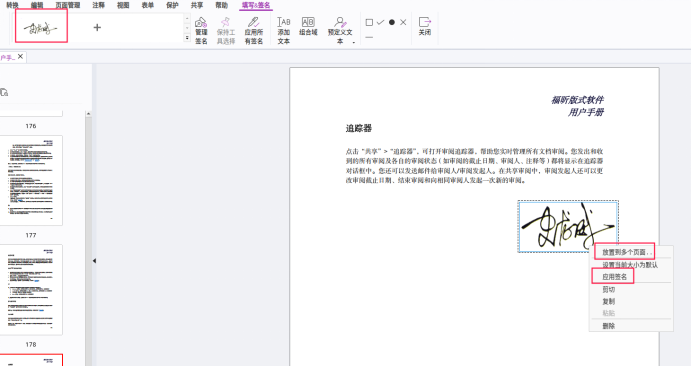Open the 保护 menu tab
This screenshot has height=367, width=692.
coord(172,5)
